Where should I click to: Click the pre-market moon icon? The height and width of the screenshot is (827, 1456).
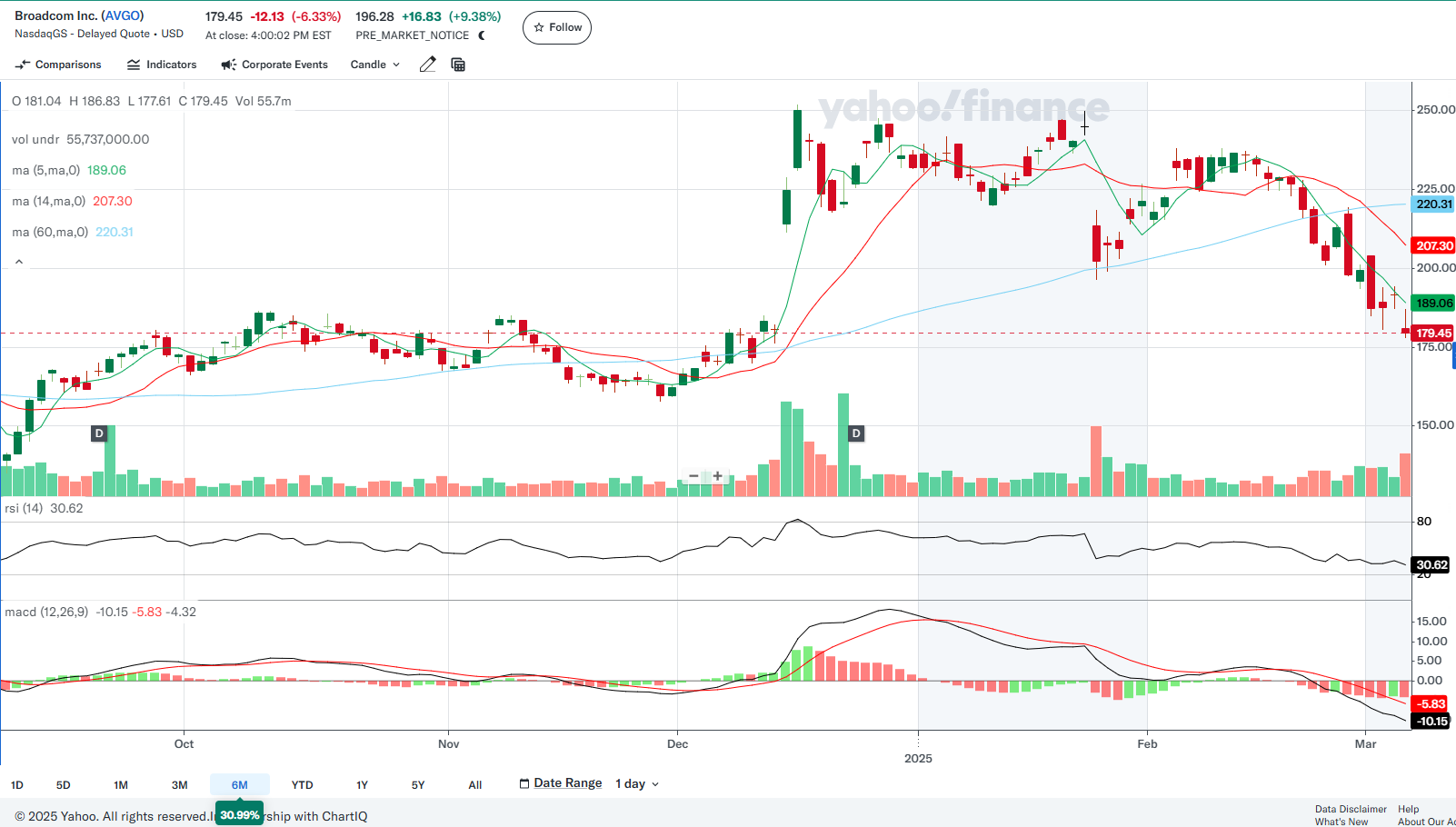point(482,35)
